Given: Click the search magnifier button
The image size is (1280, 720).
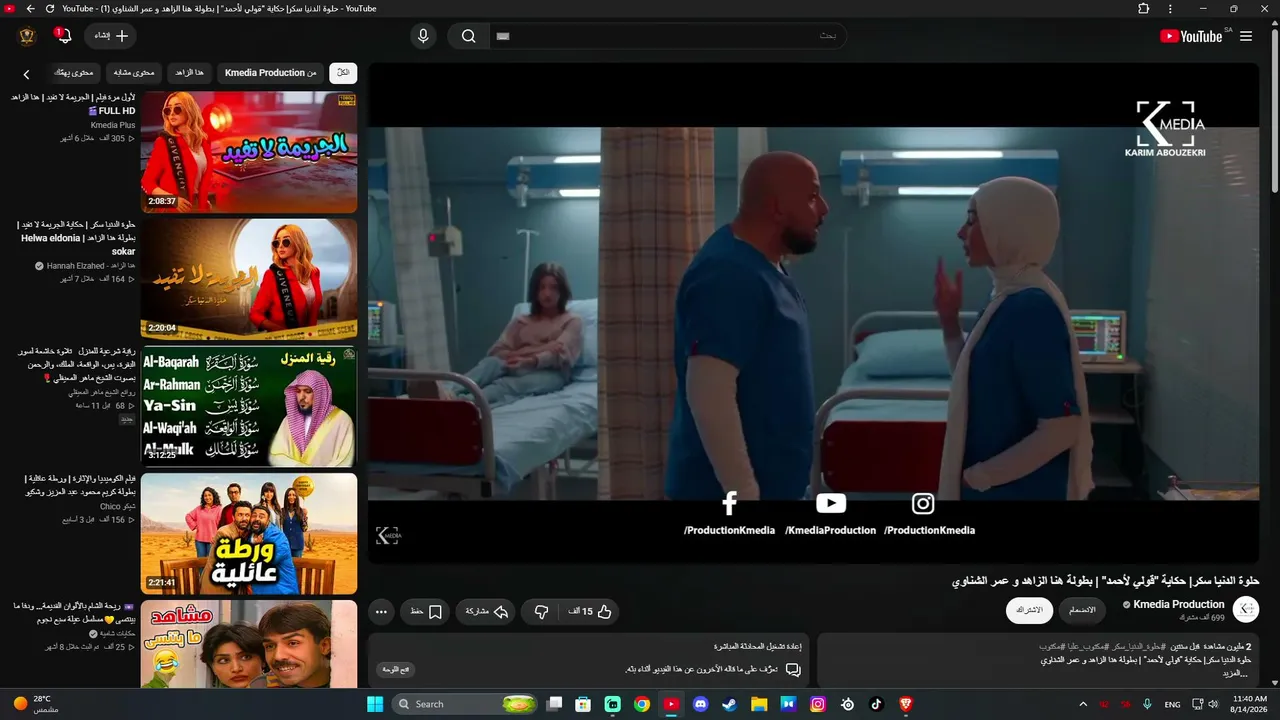Looking at the screenshot, I should point(469,36).
